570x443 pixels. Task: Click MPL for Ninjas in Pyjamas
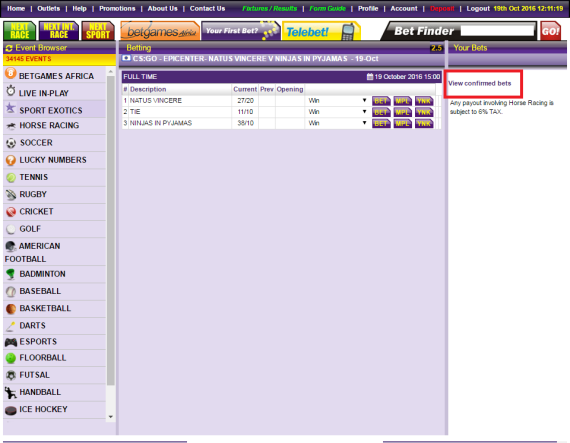coord(402,124)
